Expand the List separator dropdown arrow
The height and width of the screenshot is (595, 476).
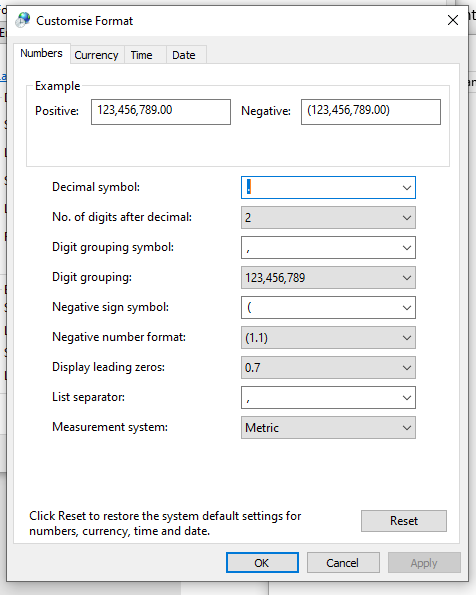click(x=407, y=398)
